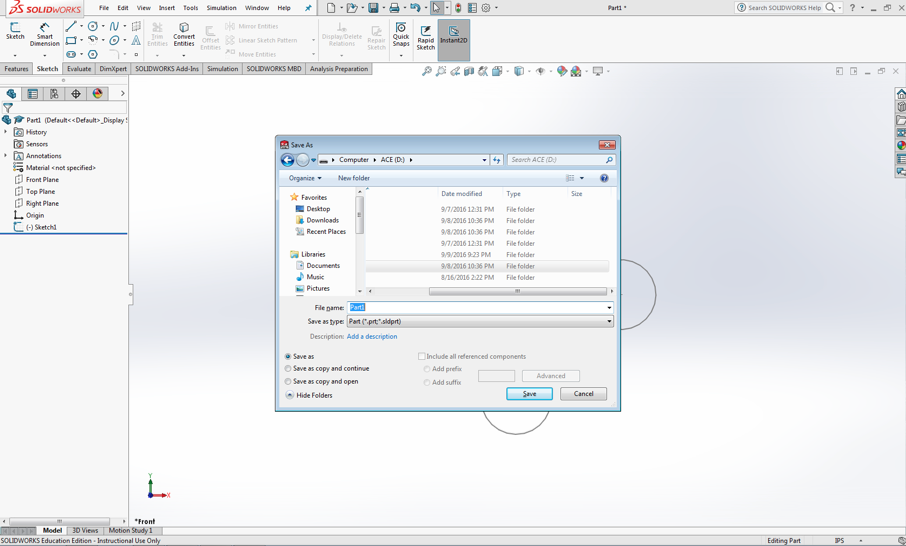This screenshot has width=906, height=546.
Task: Activate Smart Dimension tool
Action: (x=44, y=35)
